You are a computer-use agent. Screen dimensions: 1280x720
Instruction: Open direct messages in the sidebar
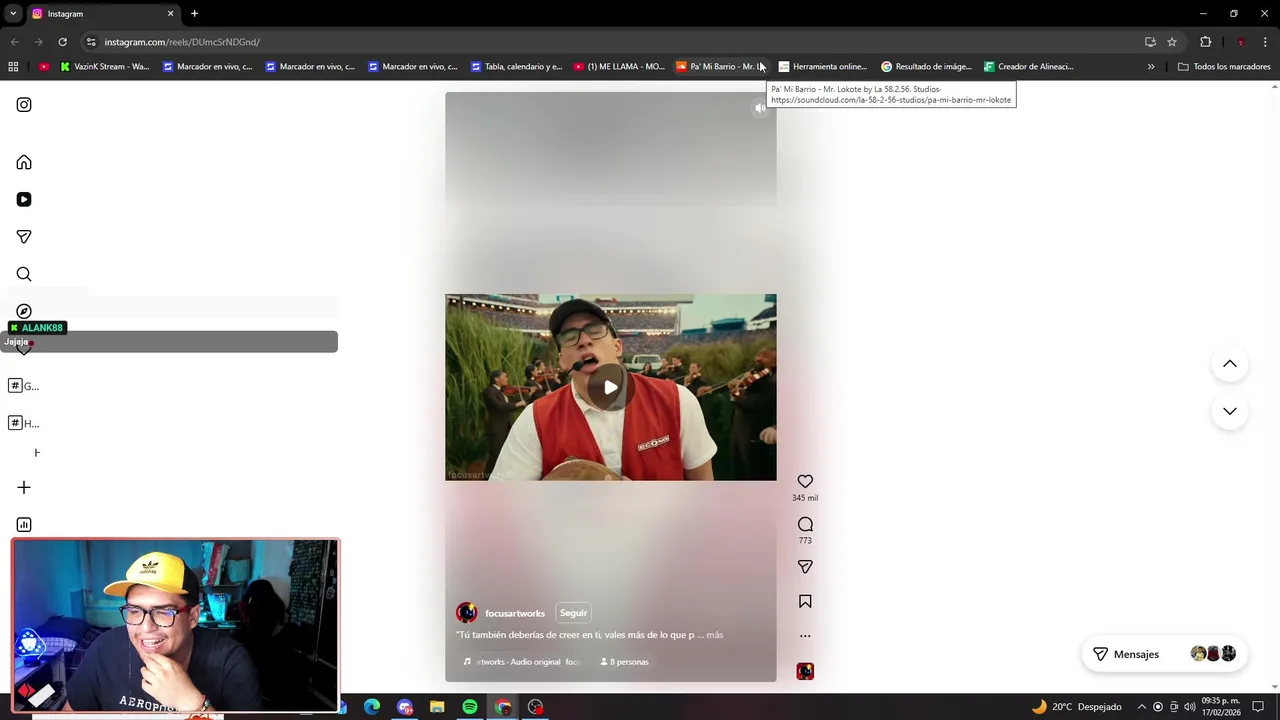pos(24,237)
